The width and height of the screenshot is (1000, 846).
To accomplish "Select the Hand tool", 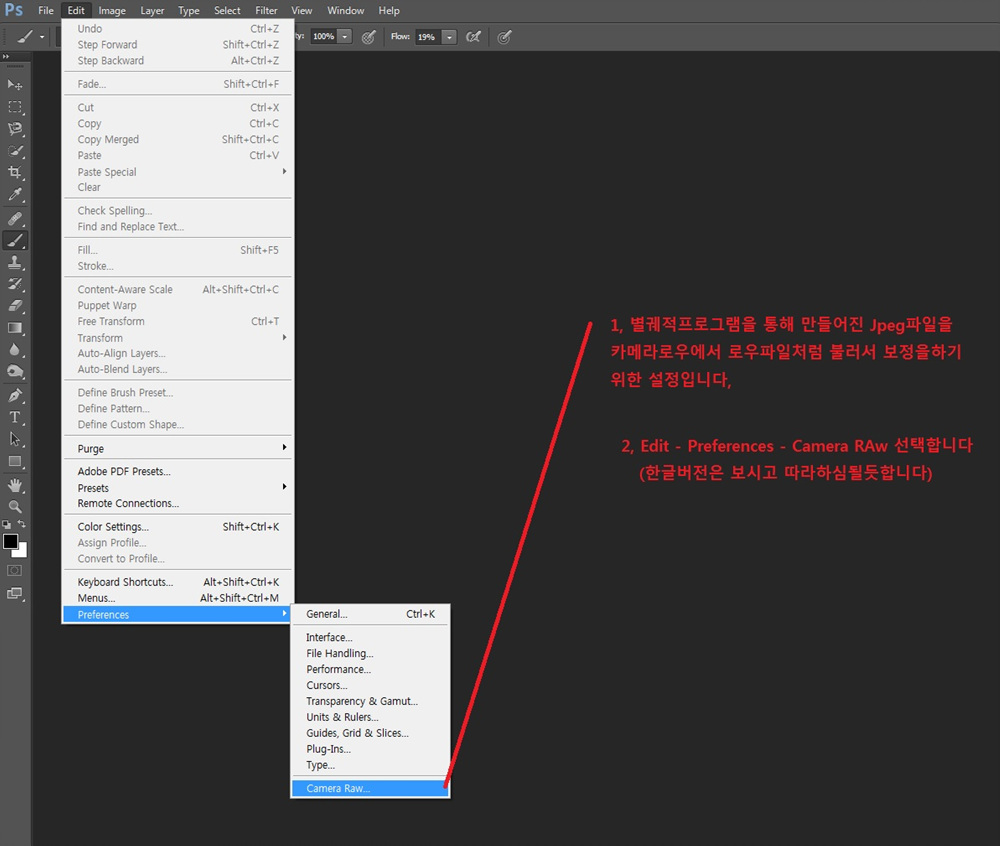I will pyautogui.click(x=15, y=485).
